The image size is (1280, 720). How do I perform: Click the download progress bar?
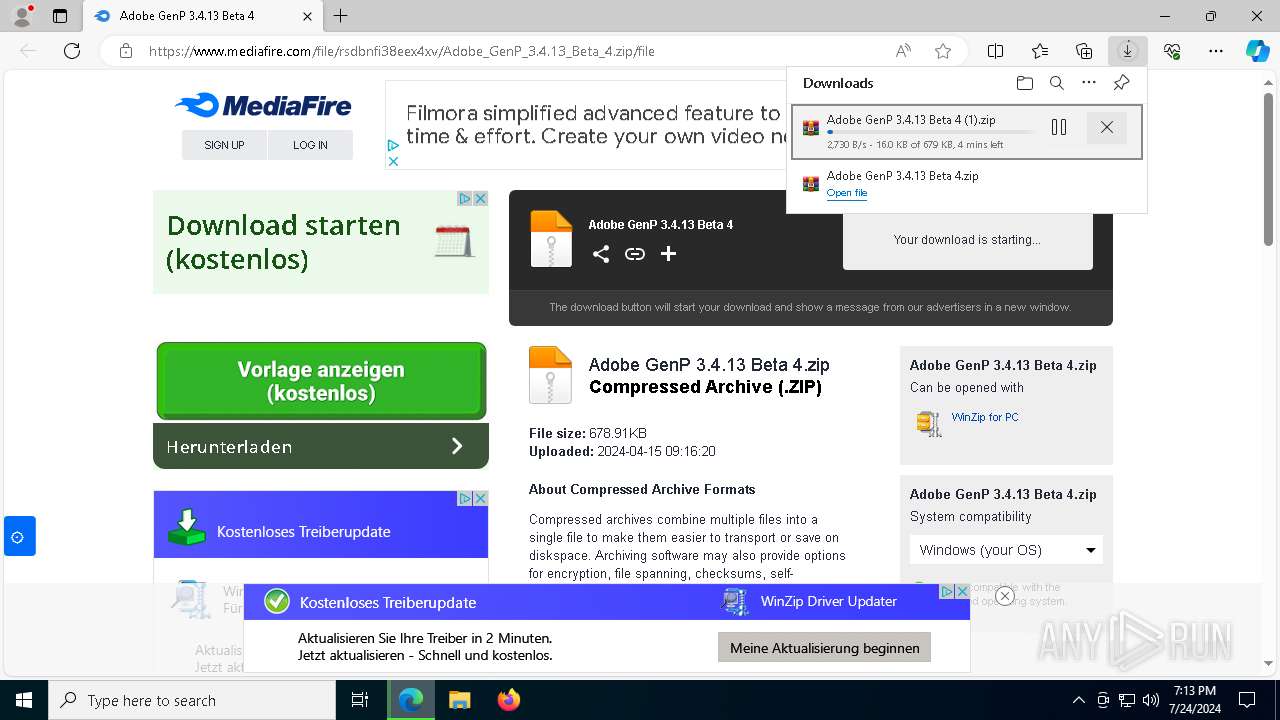click(x=930, y=132)
